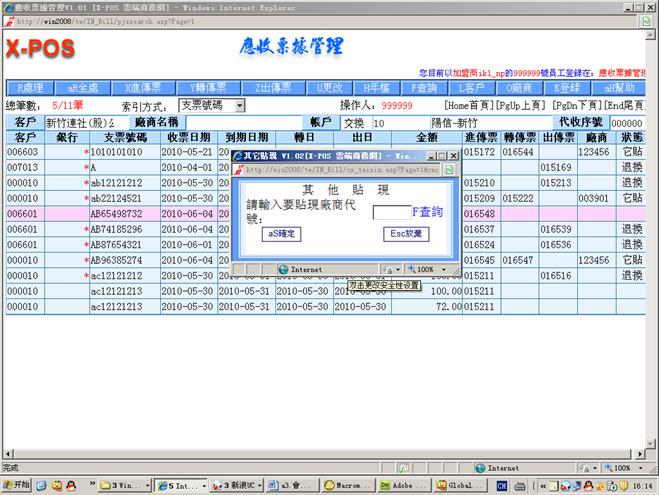Click the 开始 Start button on taskbar

click(x=17, y=485)
